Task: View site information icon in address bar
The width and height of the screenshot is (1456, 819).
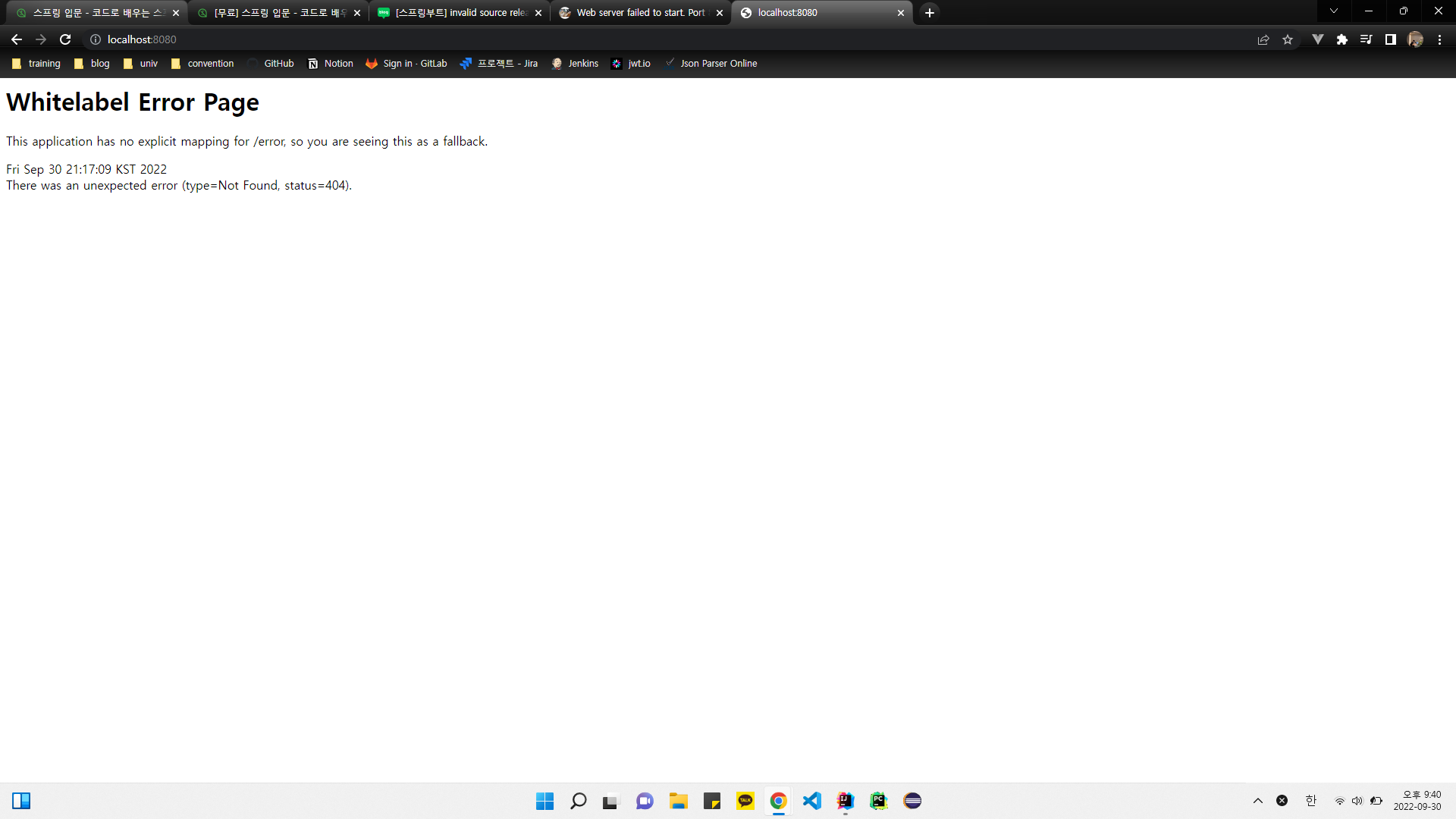Action: tap(96, 39)
